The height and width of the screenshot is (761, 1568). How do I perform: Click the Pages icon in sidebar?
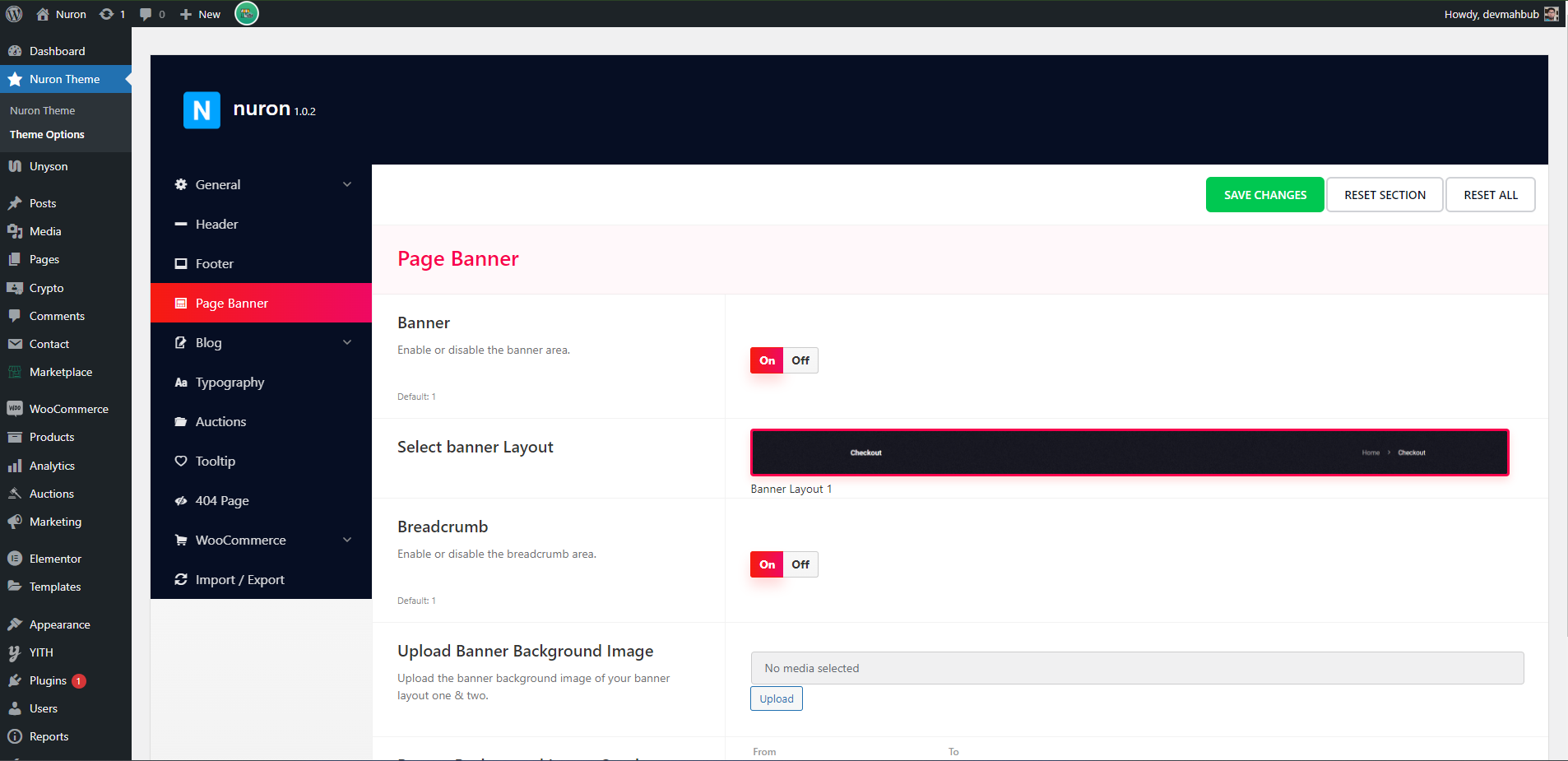[x=15, y=259]
